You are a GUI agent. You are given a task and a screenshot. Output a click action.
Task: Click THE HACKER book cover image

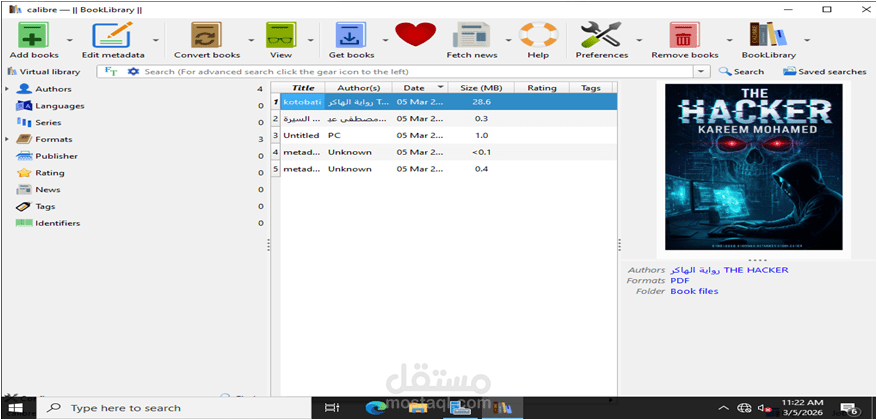(753, 167)
